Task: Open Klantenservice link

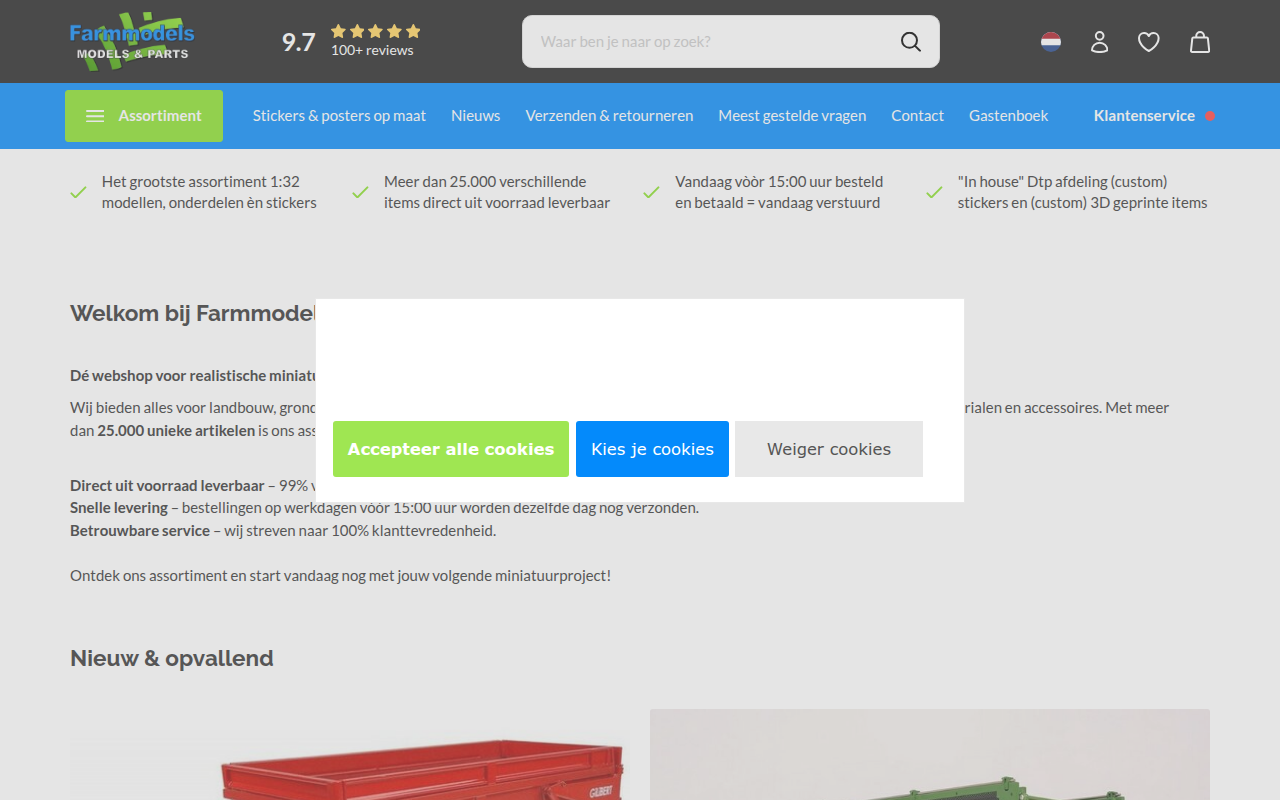Action: 1144,116
